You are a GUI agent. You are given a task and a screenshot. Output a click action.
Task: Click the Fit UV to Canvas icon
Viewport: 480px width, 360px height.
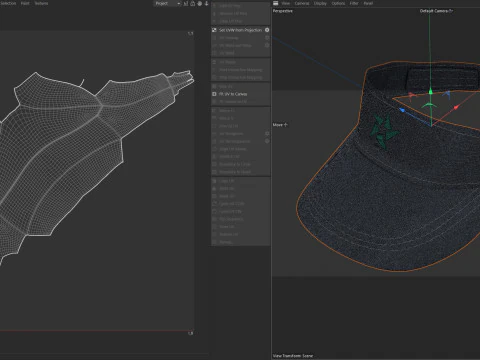point(214,94)
